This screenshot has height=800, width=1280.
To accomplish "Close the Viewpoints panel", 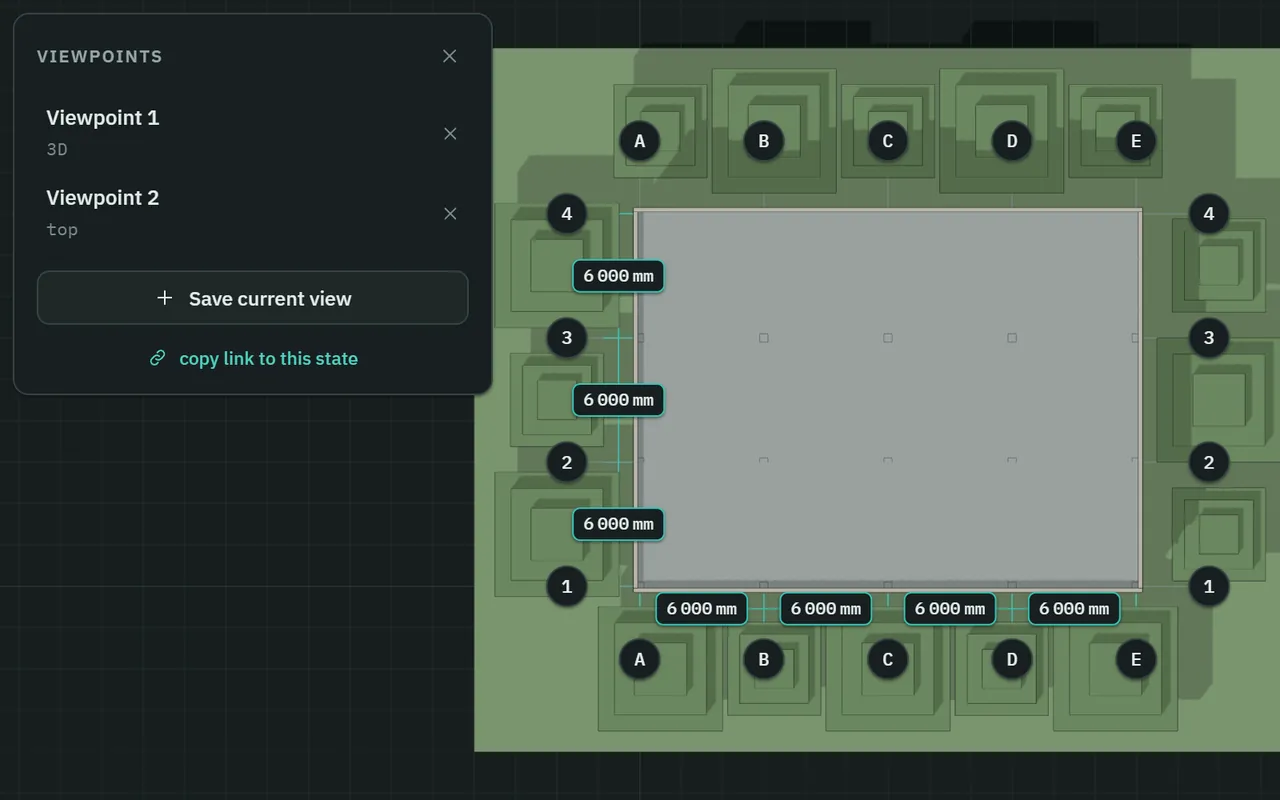I will pyautogui.click(x=449, y=56).
